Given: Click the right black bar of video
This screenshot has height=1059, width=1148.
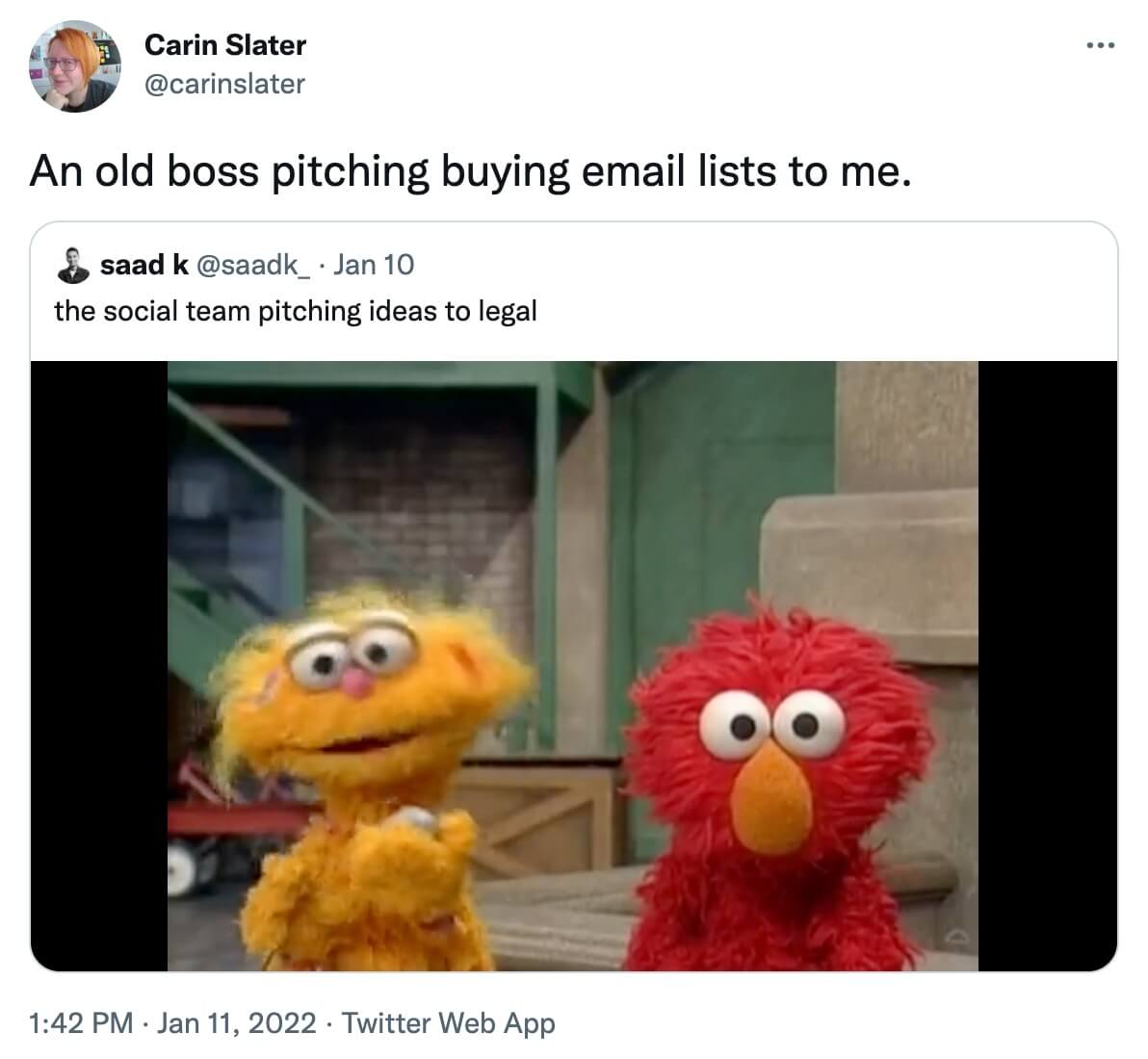Looking at the screenshot, I should [1048, 666].
